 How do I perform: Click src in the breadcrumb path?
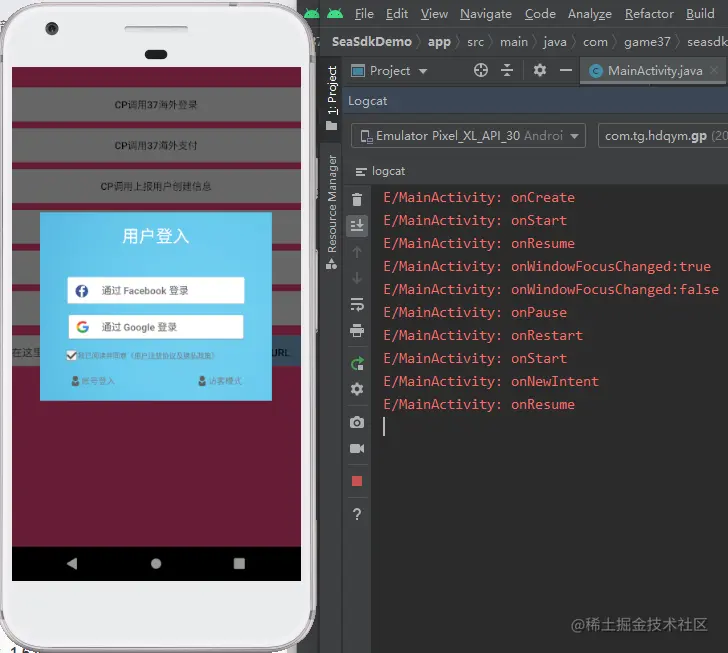[x=475, y=42]
